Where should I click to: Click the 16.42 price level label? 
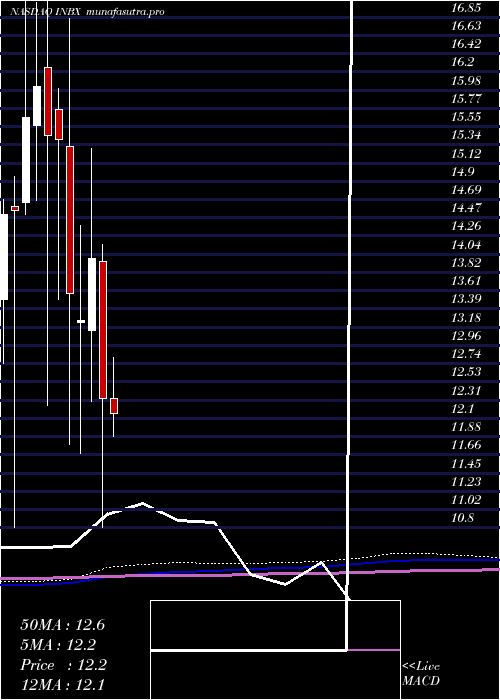pyautogui.click(x=466, y=44)
